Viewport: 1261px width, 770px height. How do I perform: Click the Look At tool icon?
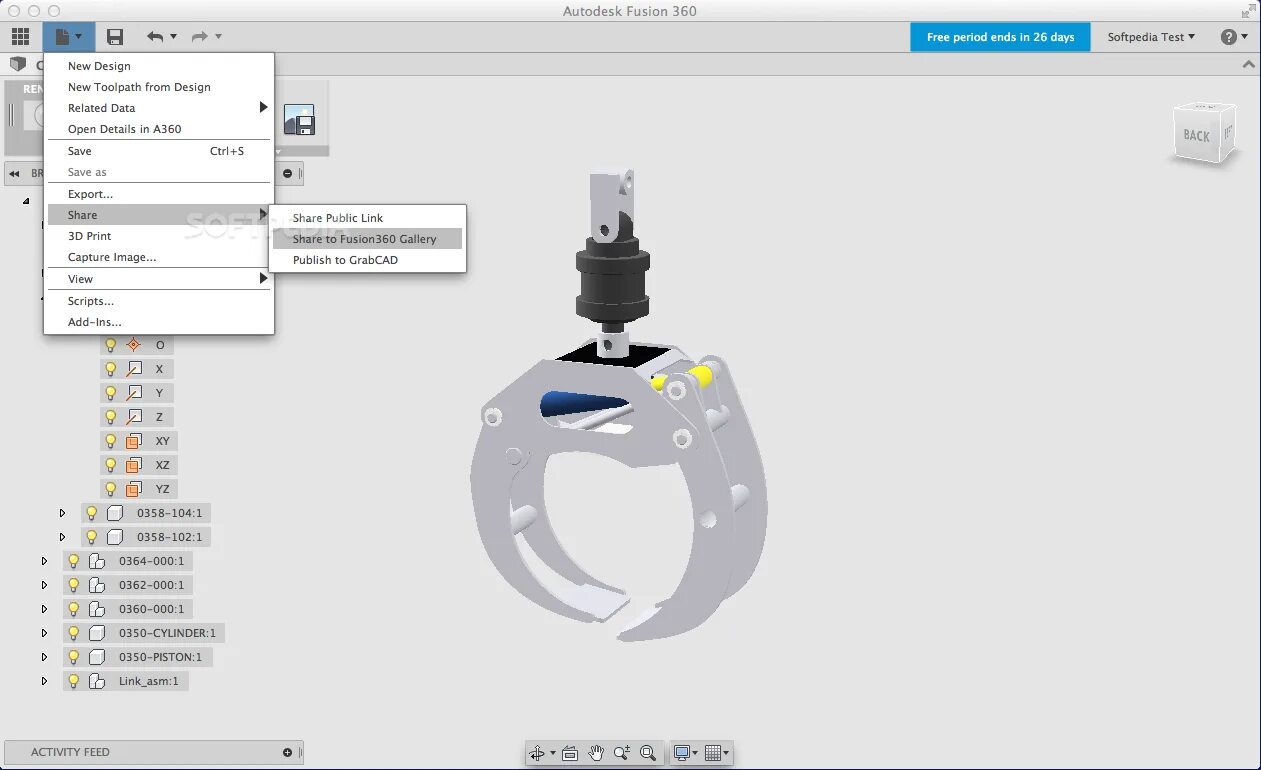[570, 753]
